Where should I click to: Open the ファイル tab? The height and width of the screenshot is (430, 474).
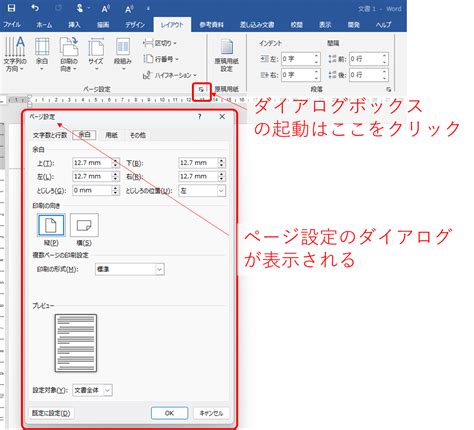click(12, 25)
